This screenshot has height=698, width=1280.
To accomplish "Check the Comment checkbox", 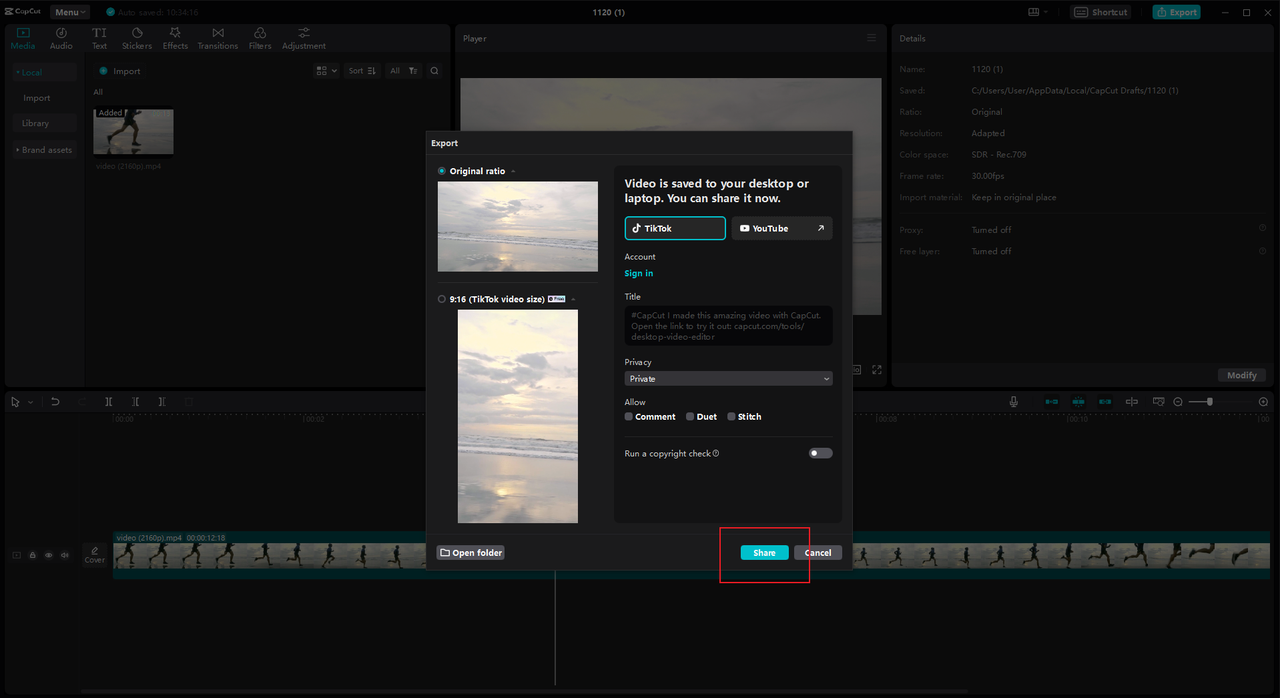I will tap(629, 417).
